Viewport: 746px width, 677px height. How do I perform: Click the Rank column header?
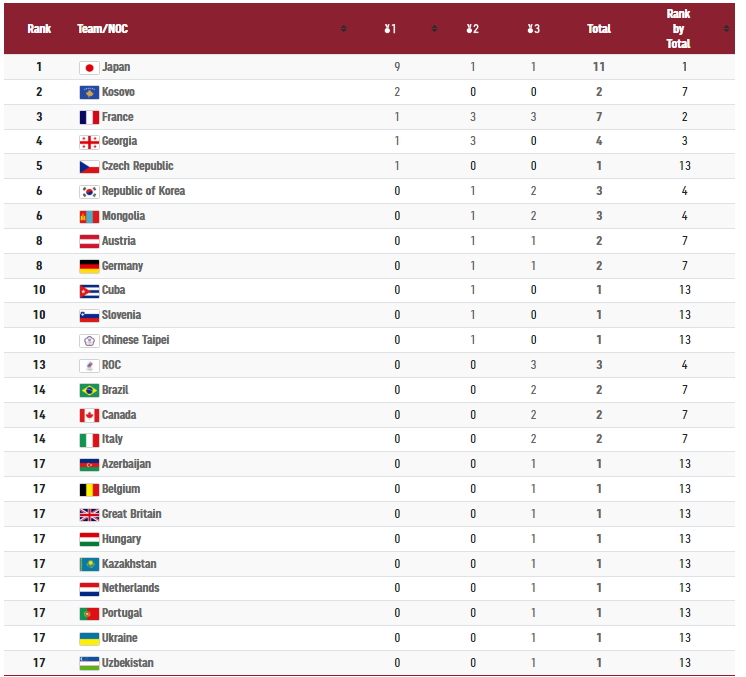tap(39, 29)
